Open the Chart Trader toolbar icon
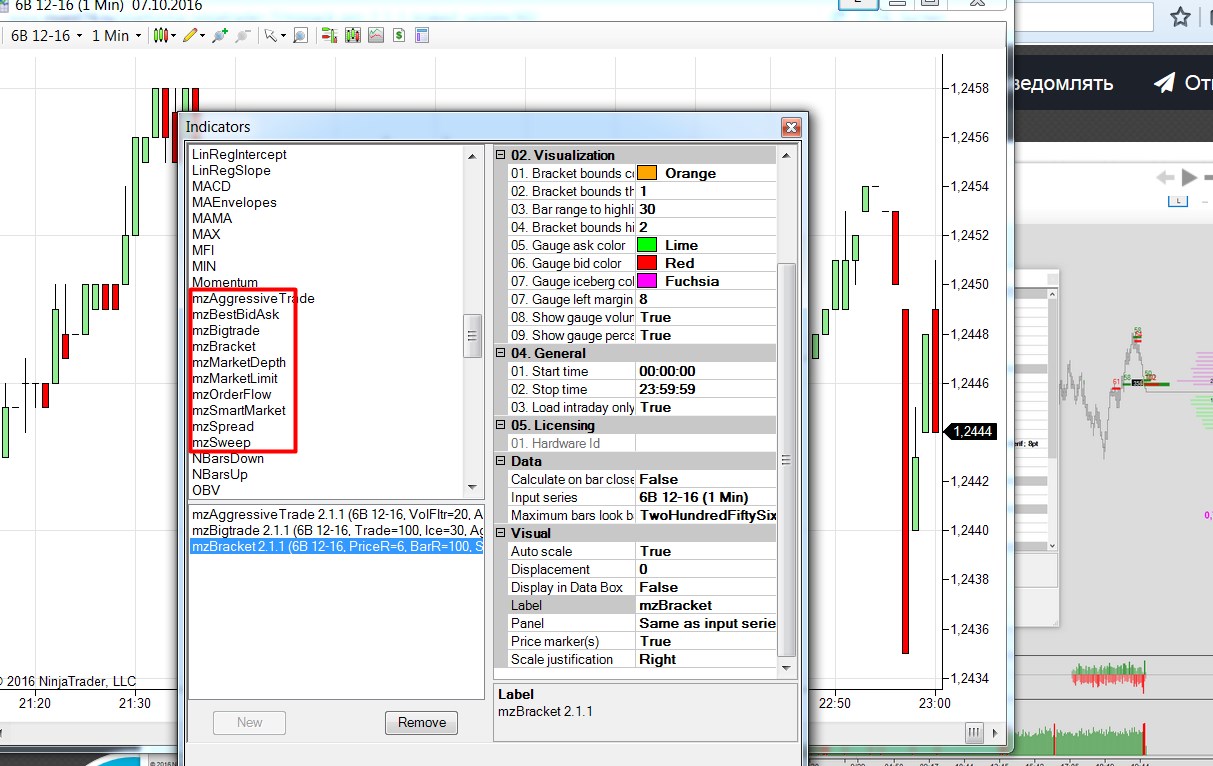Image resolution: width=1213 pixels, height=766 pixels. [328, 36]
